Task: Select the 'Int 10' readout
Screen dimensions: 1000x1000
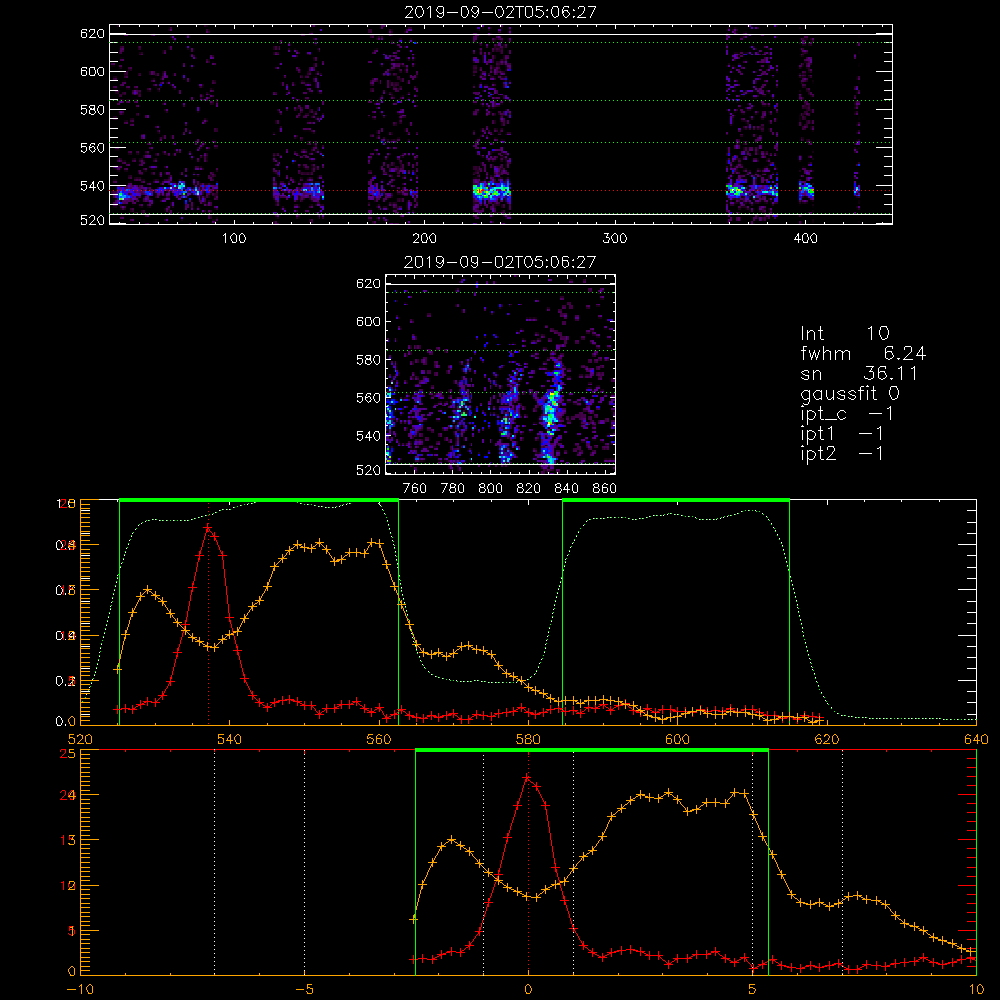Action: 845,334
